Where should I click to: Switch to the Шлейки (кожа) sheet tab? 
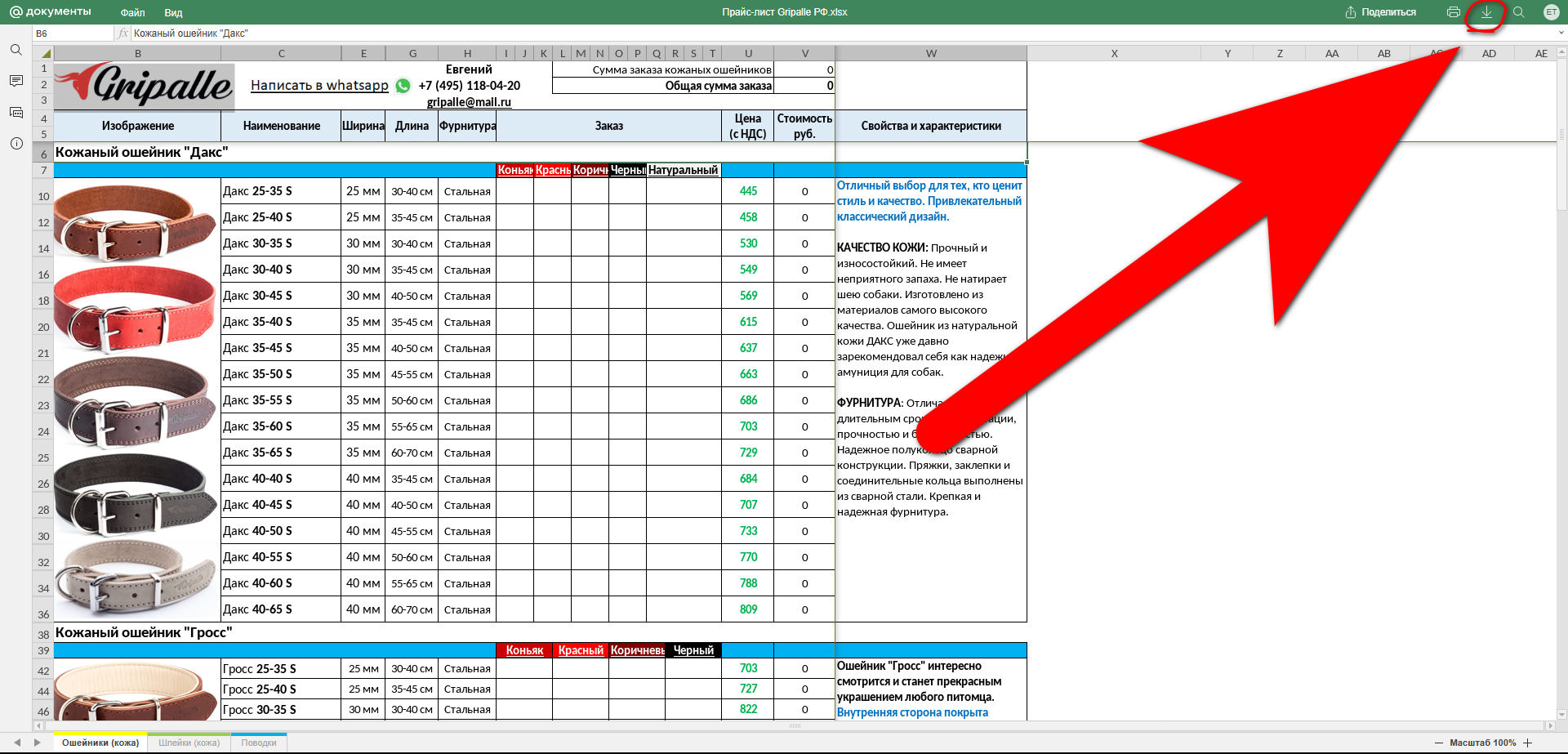tap(189, 743)
